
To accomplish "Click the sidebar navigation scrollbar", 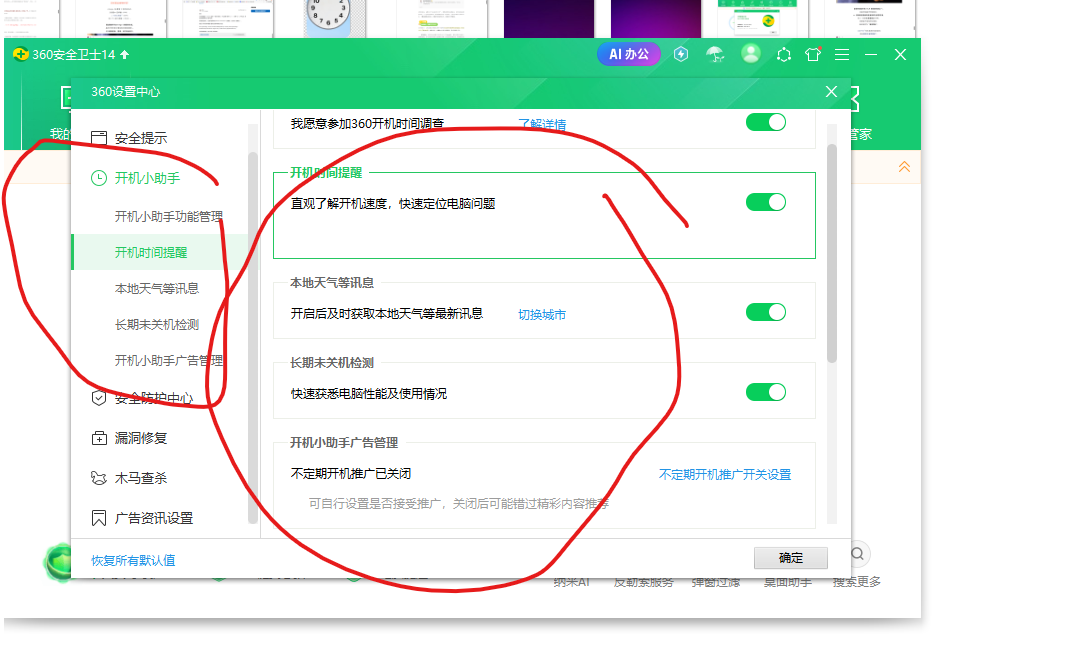I will coord(252,337).
